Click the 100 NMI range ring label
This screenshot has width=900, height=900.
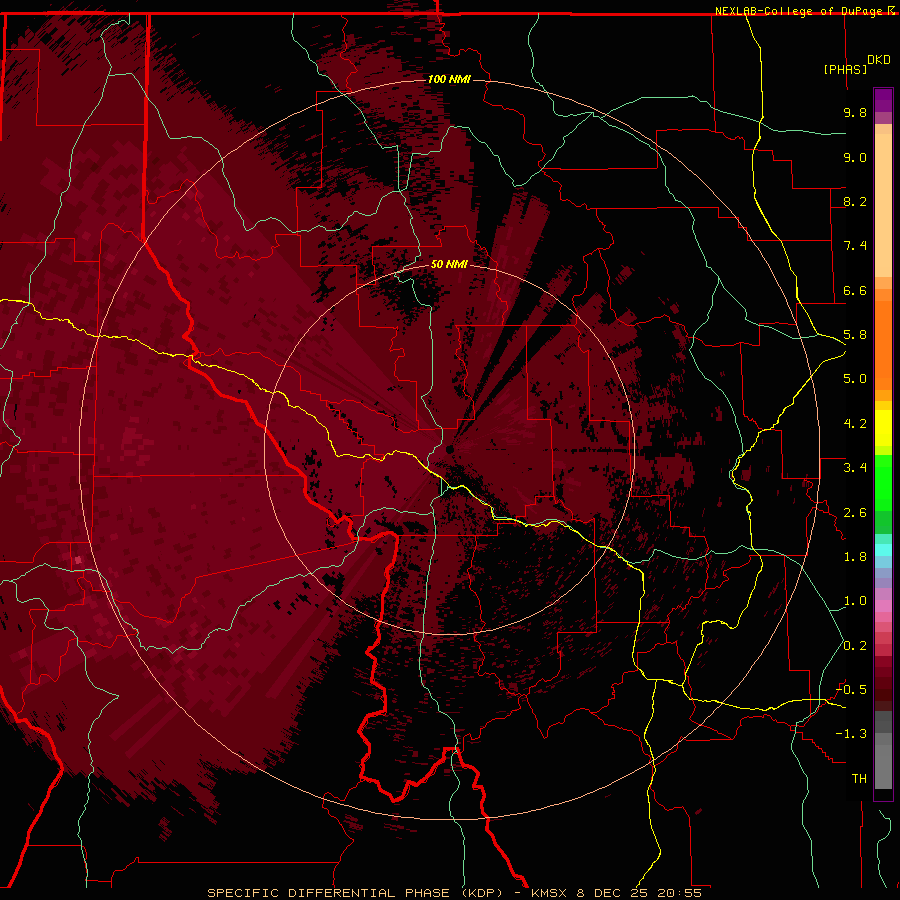(x=449, y=79)
